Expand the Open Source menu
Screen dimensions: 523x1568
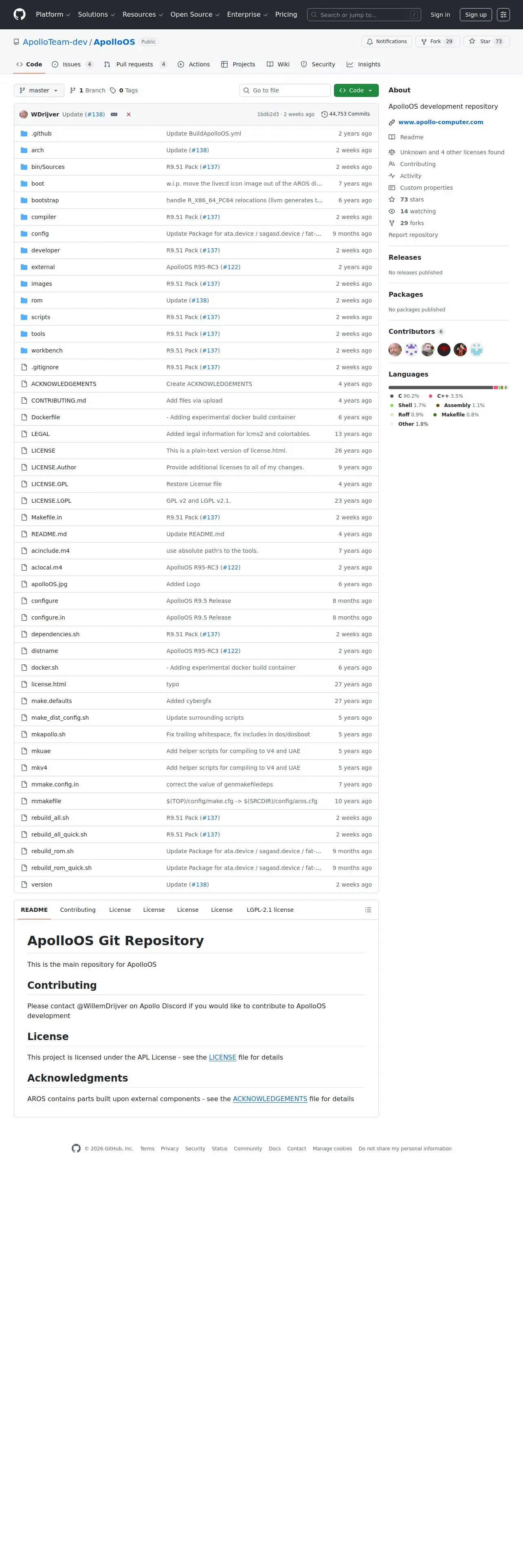point(195,15)
